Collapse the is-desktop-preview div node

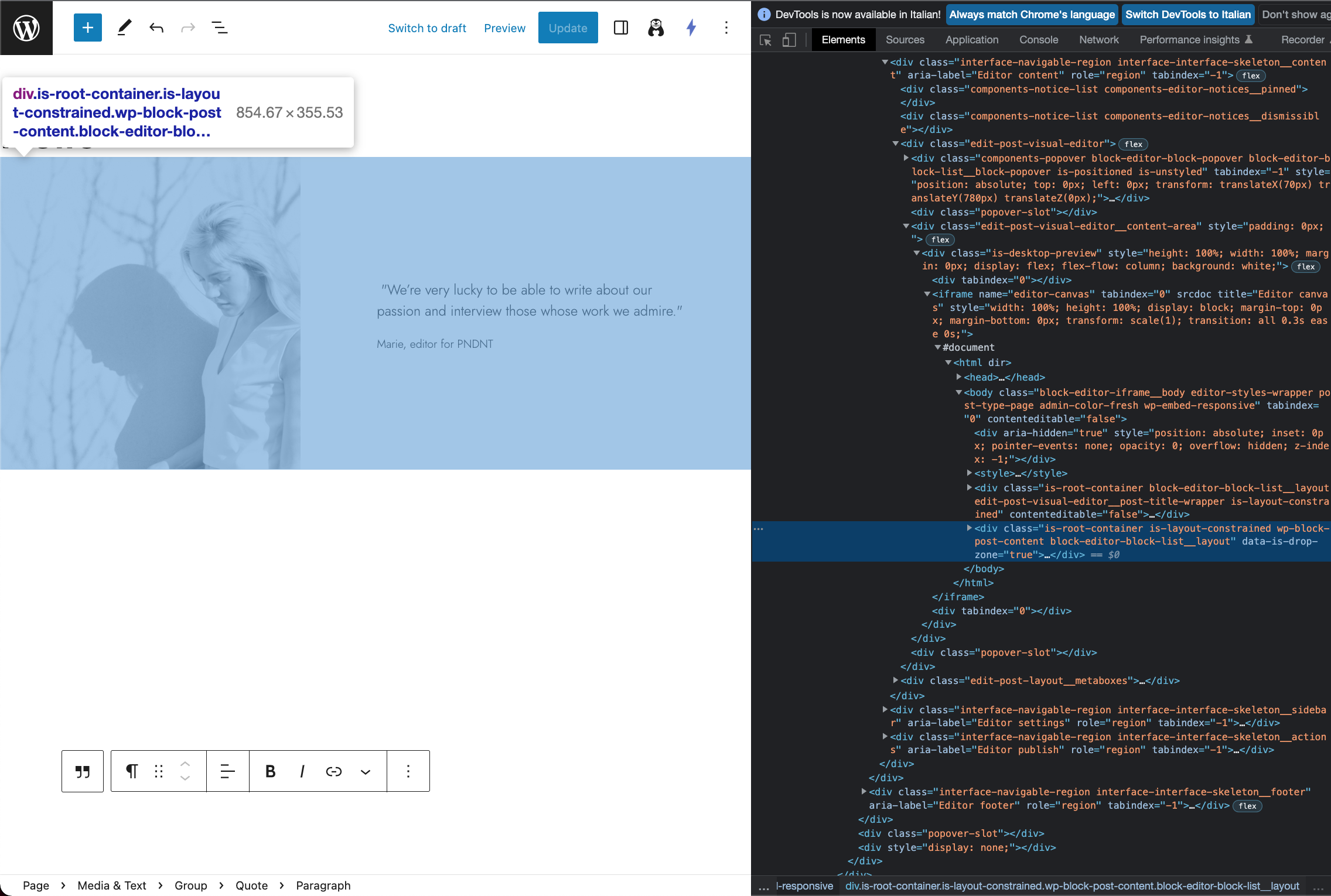(916, 253)
